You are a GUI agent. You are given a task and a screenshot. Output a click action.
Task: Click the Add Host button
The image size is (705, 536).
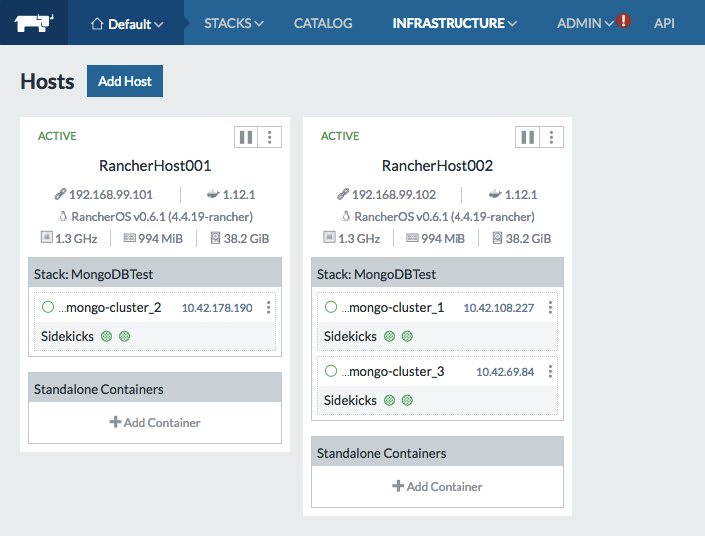click(125, 81)
